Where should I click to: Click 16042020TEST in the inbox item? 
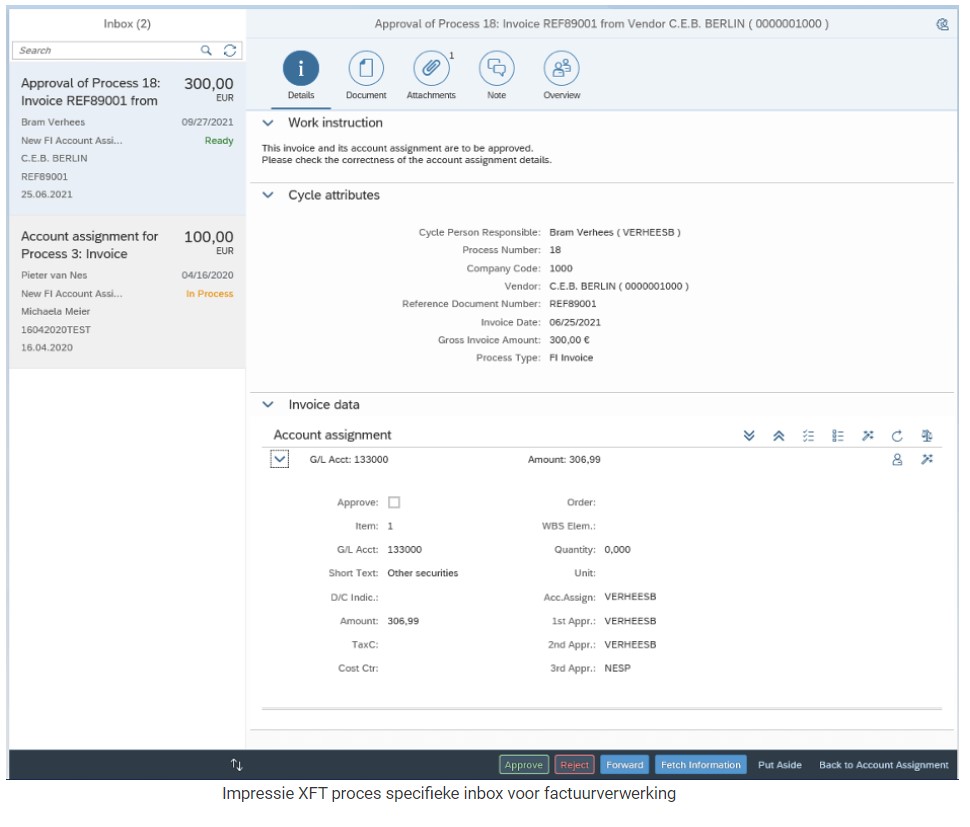click(x=56, y=330)
